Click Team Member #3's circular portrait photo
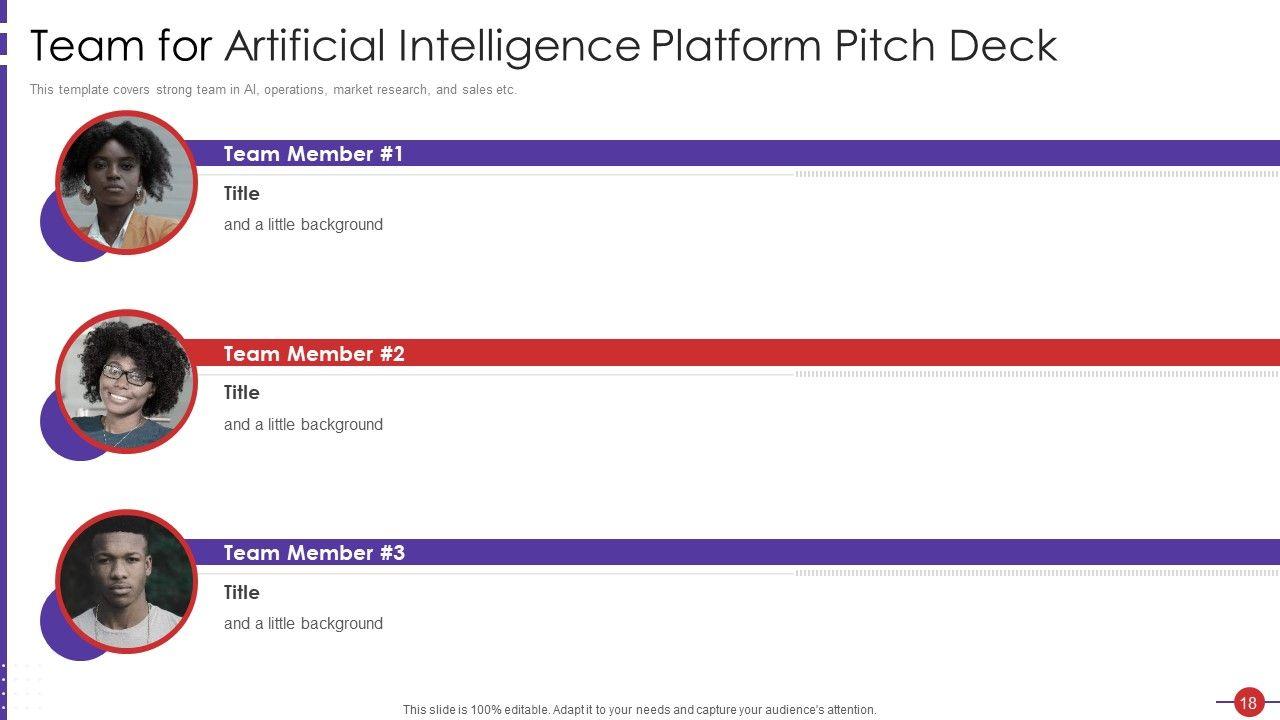Viewport: 1280px width, 720px height. click(x=126, y=581)
